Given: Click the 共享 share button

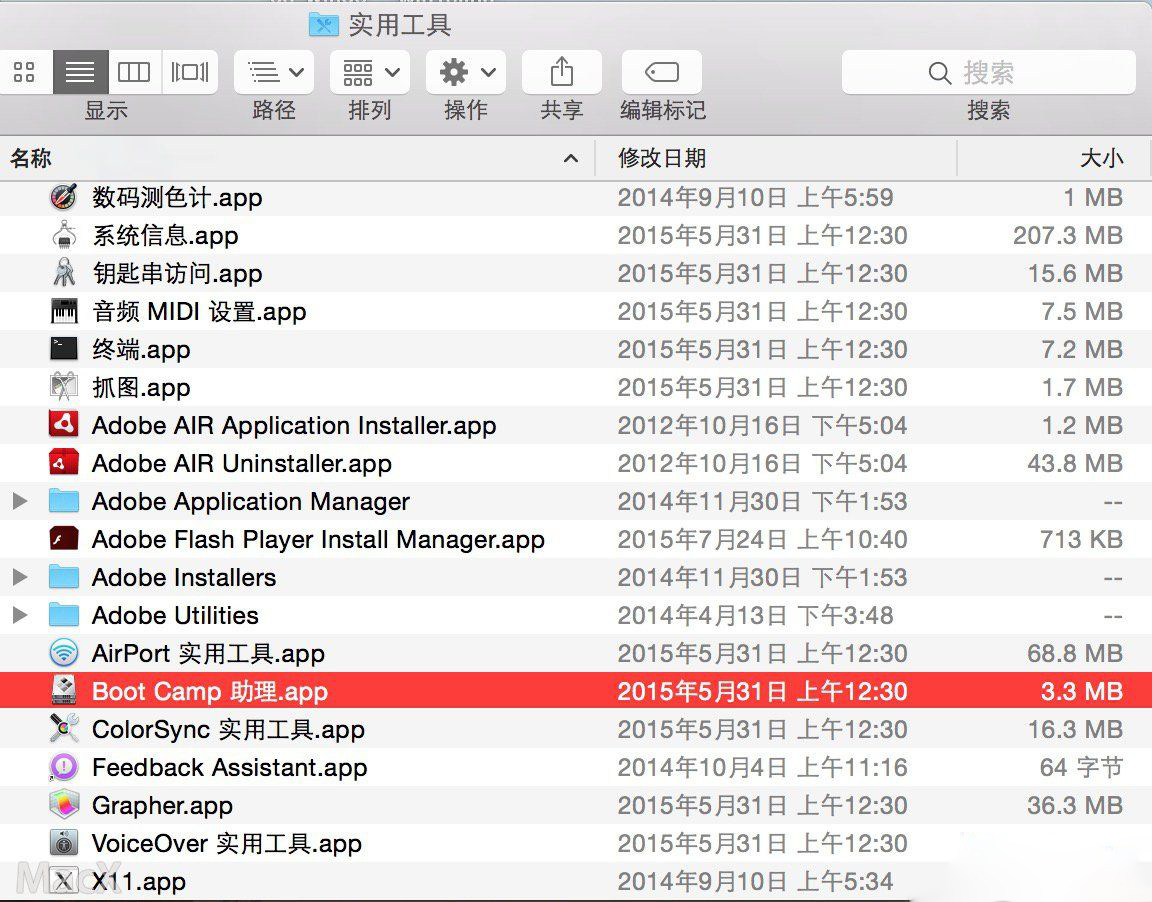Looking at the screenshot, I should [x=562, y=72].
